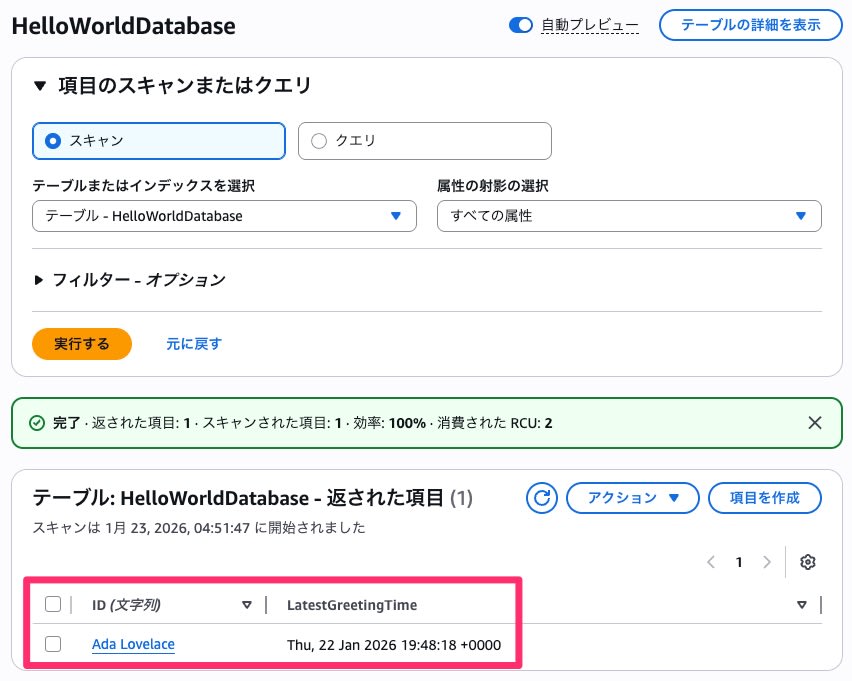Open the すべての属性 attribute projection dropdown
Image resolution: width=852 pixels, height=681 pixels.
[x=629, y=215]
